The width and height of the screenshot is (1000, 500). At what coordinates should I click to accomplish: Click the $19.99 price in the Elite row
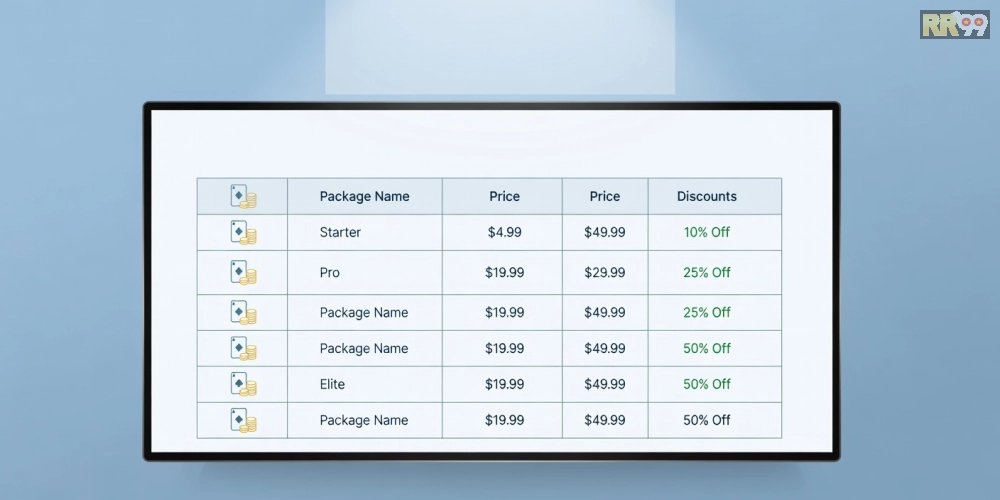tap(504, 384)
